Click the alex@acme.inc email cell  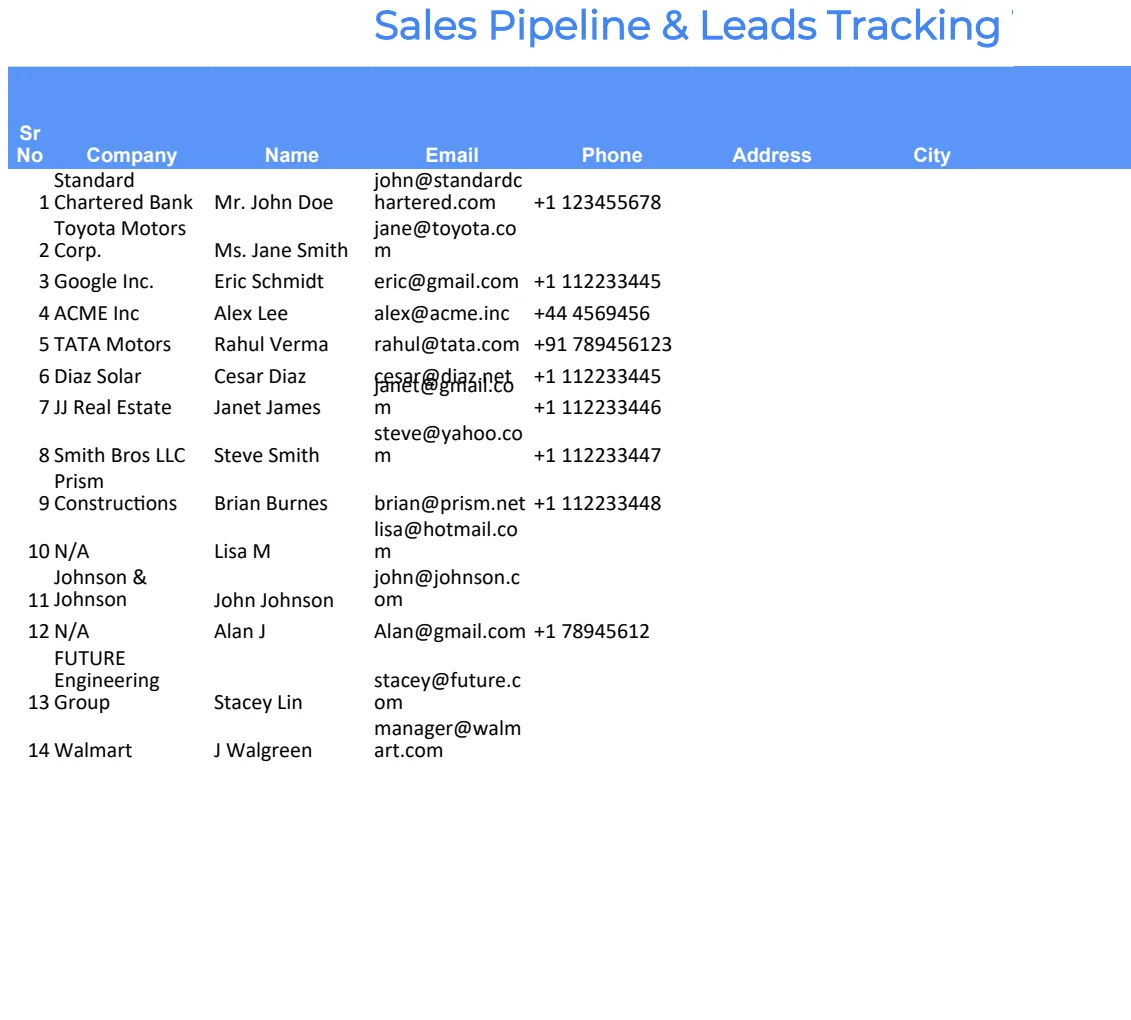(x=441, y=313)
